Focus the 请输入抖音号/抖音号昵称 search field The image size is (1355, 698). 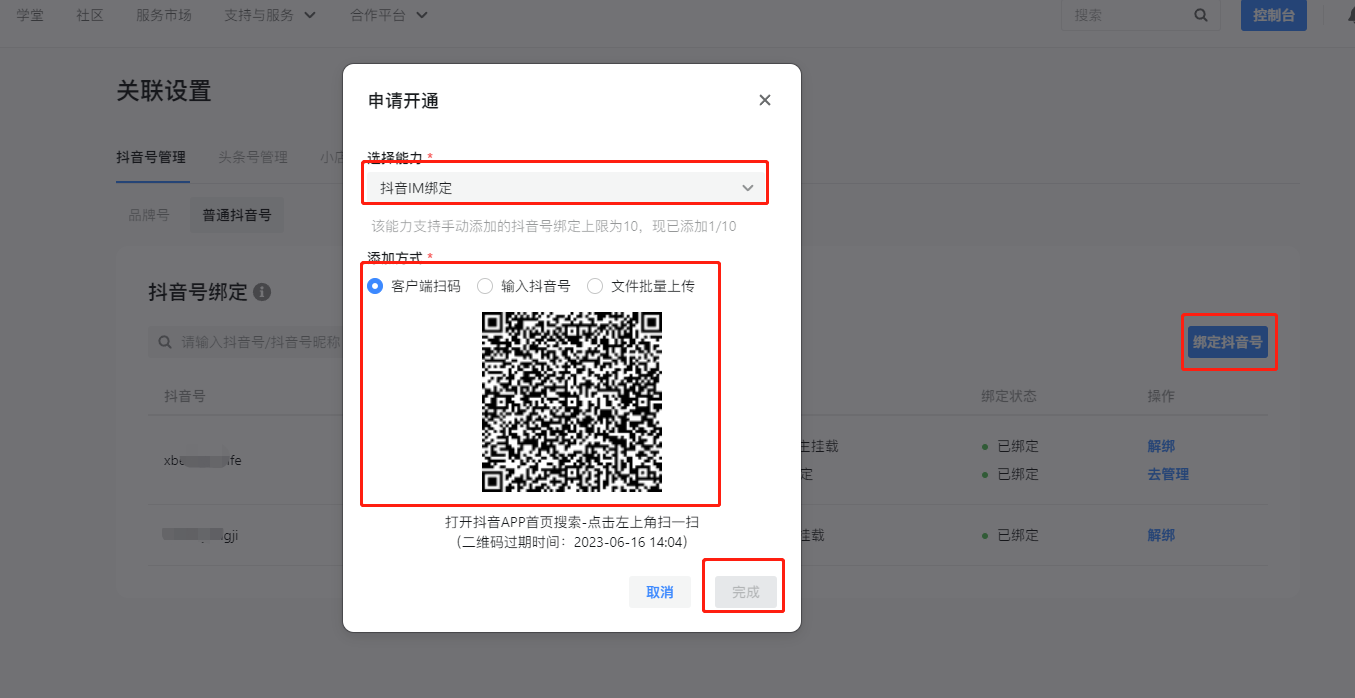click(x=246, y=342)
